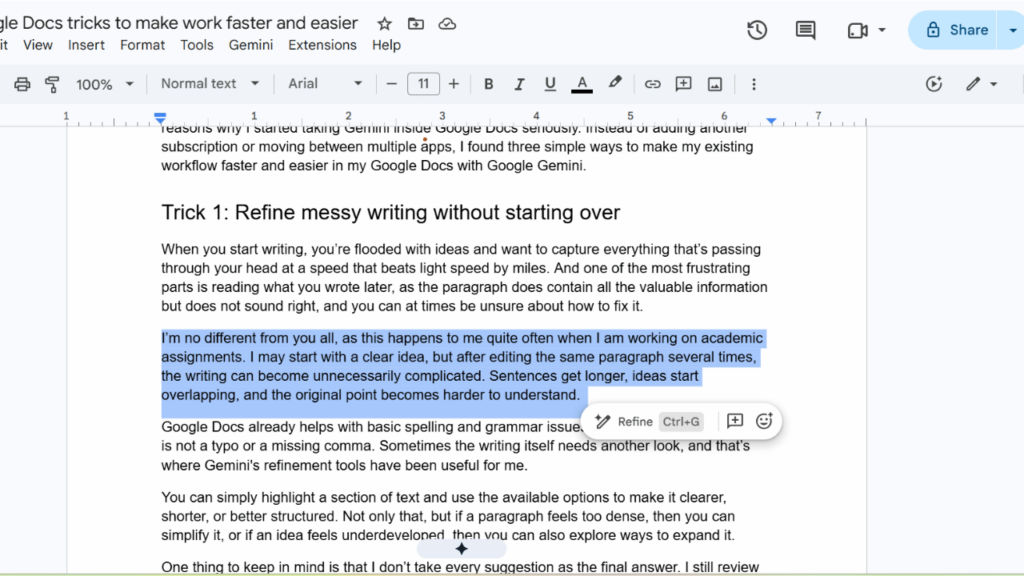Toggle italic formatting
Screen dimensions: 1024x576
coord(519,84)
